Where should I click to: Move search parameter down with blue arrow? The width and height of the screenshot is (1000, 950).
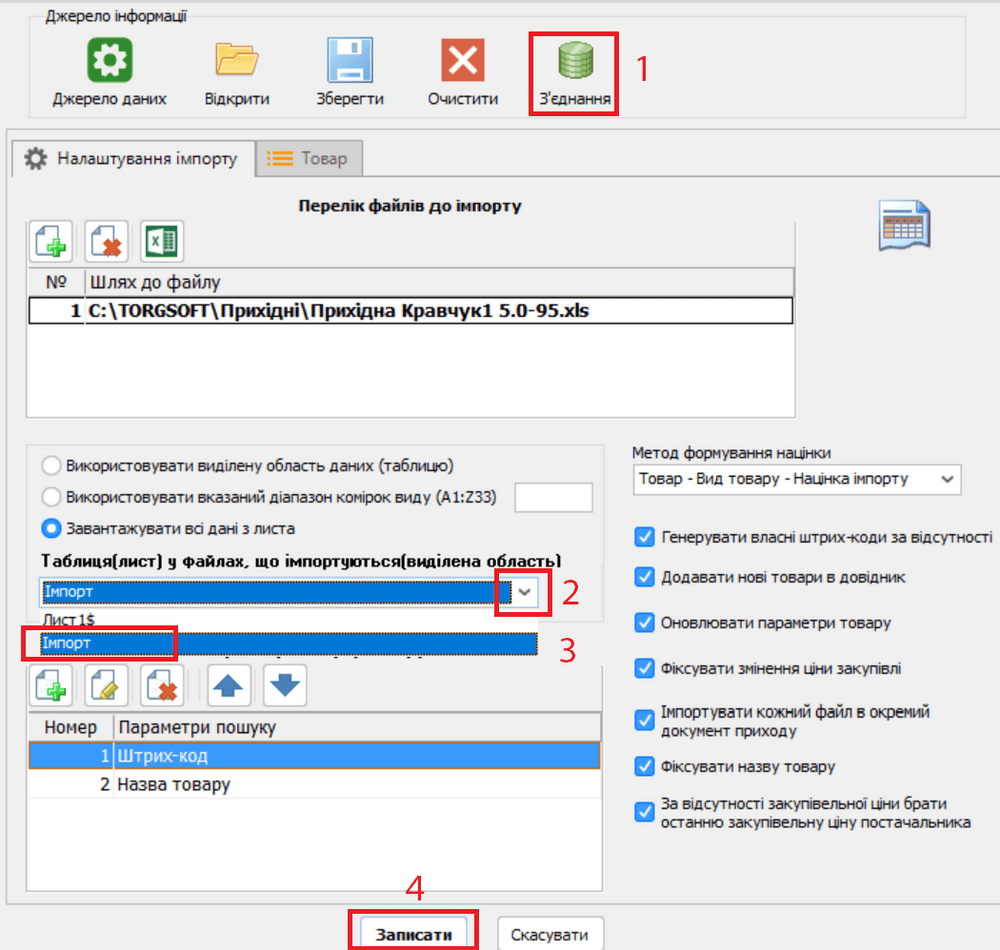click(x=285, y=685)
